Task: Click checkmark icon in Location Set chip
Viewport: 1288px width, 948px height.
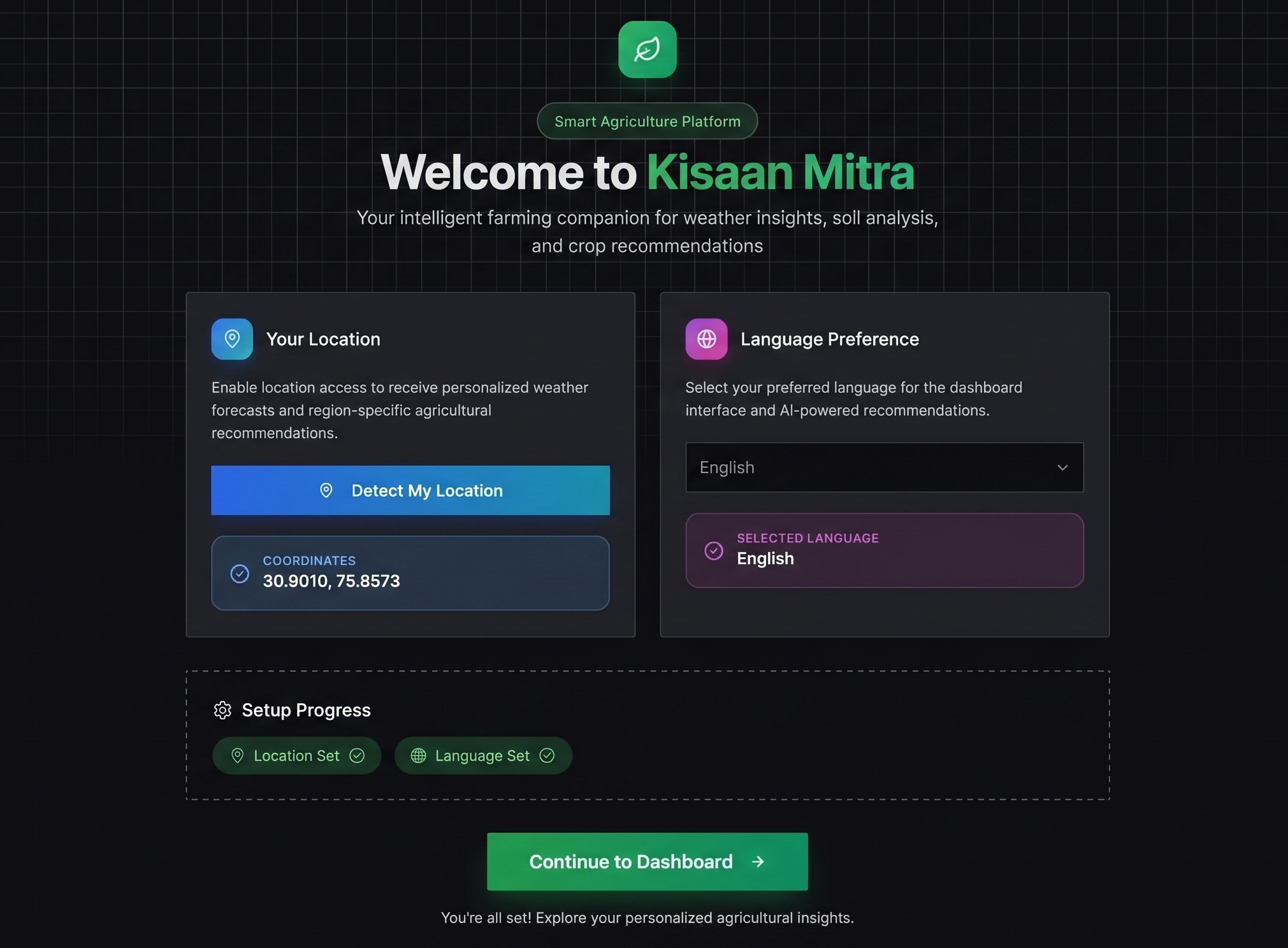Action: [x=357, y=755]
